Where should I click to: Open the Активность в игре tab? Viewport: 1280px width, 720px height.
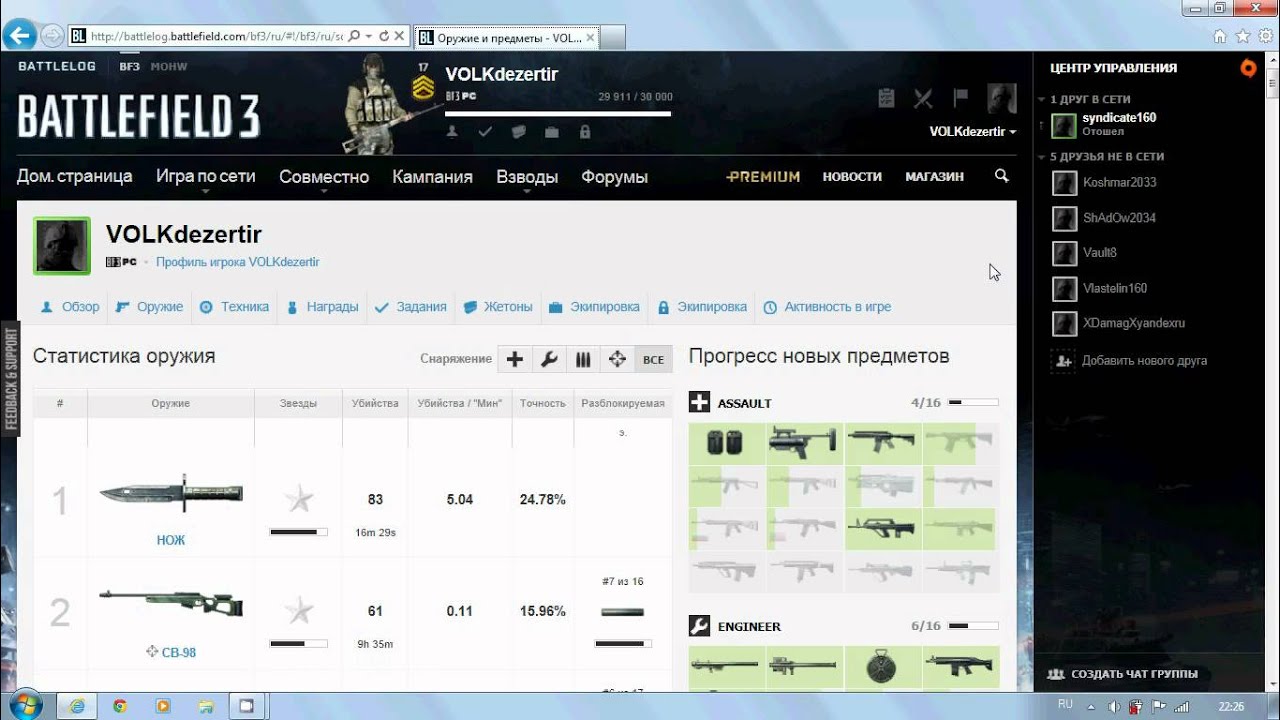pyautogui.click(x=827, y=307)
